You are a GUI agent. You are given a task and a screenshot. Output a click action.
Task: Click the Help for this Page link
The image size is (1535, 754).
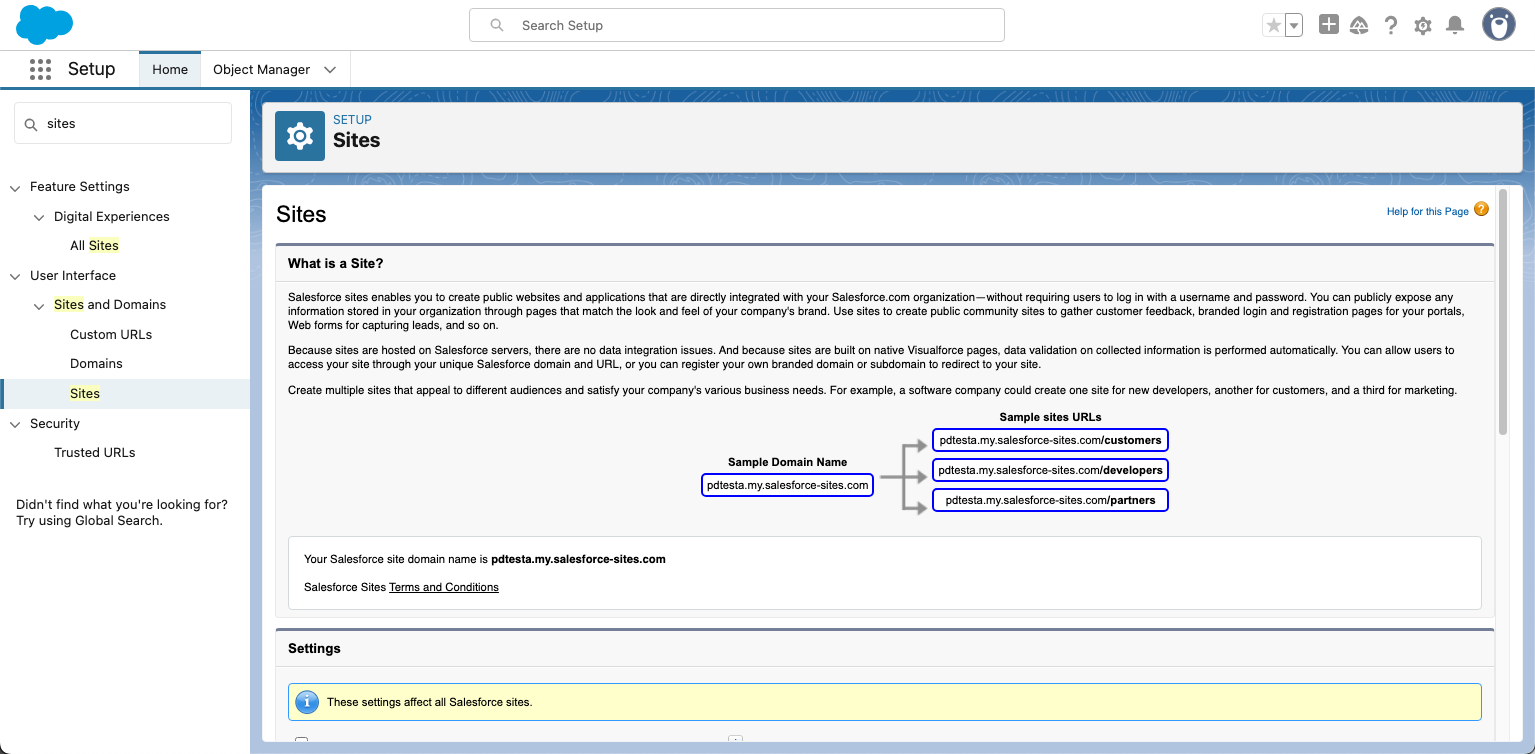click(x=1427, y=211)
